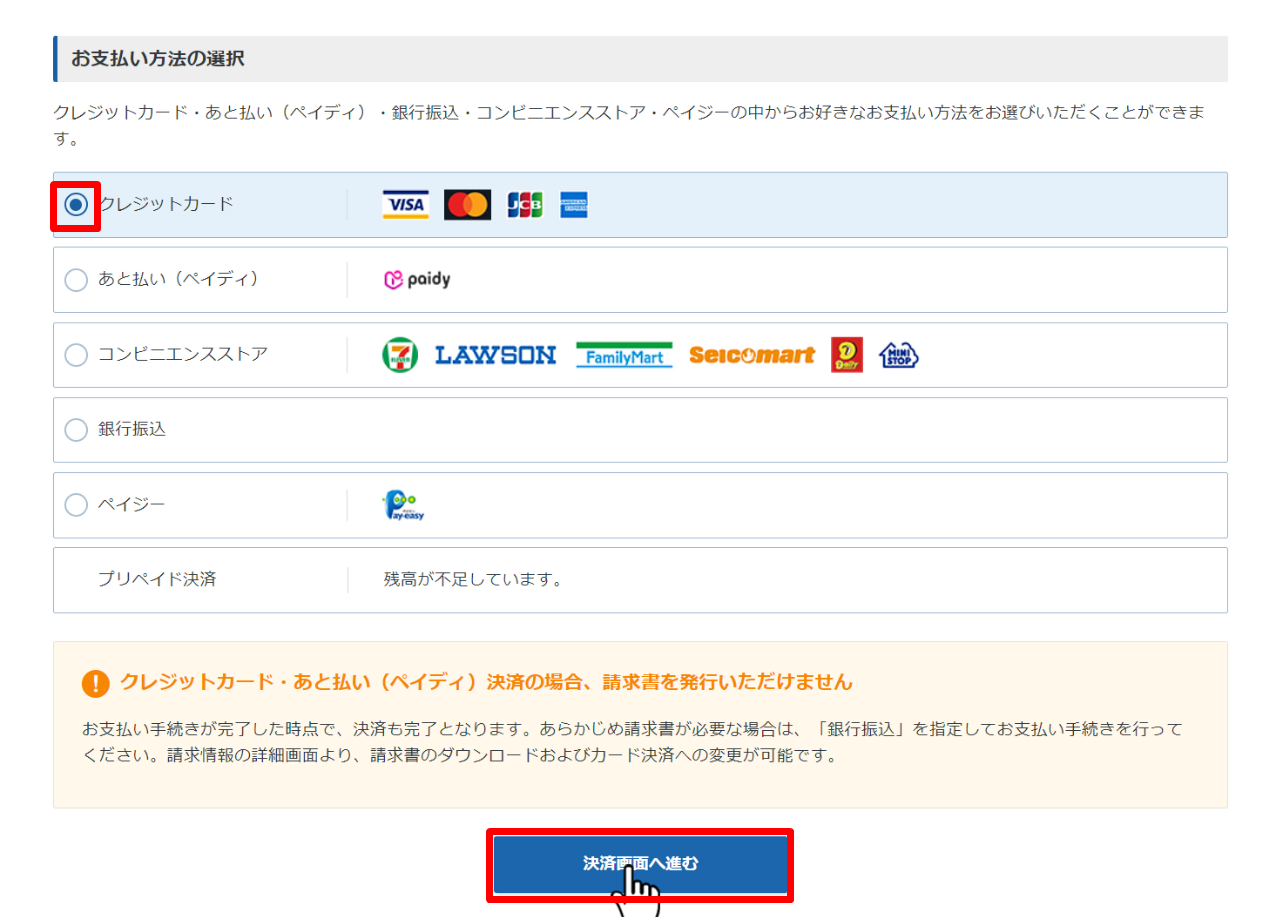This screenshot has height=917, width=1279.
Task: Select the あと払い（ペイディ） payment option
Action: 76,279
